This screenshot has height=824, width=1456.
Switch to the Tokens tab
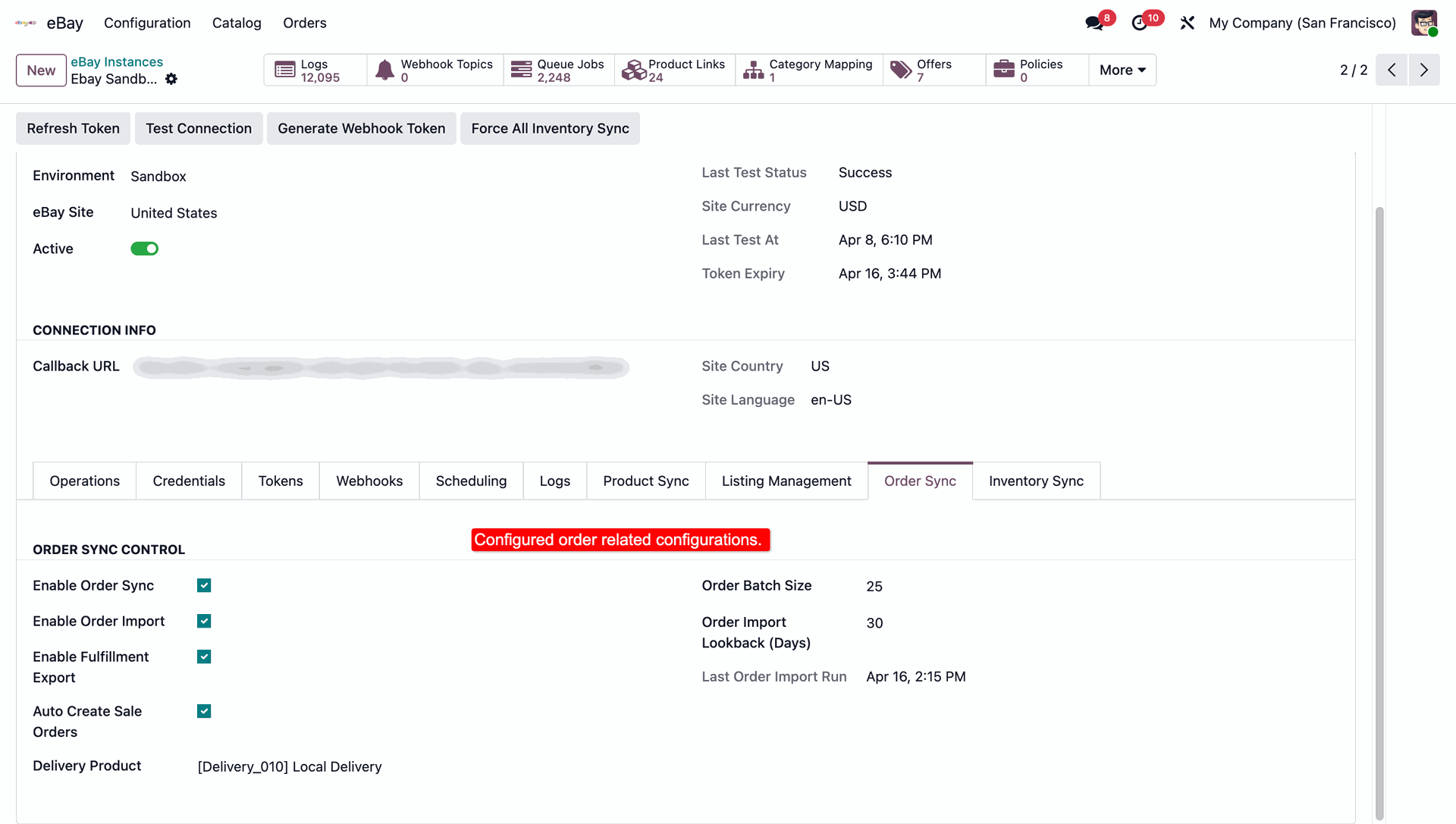coord(281,481)
